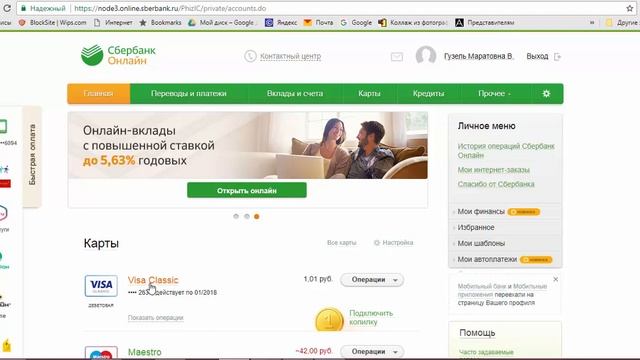The height and width of the screenshot is (360, 640).
Task: Click the Visa card logo
Action: click(101, 285)
